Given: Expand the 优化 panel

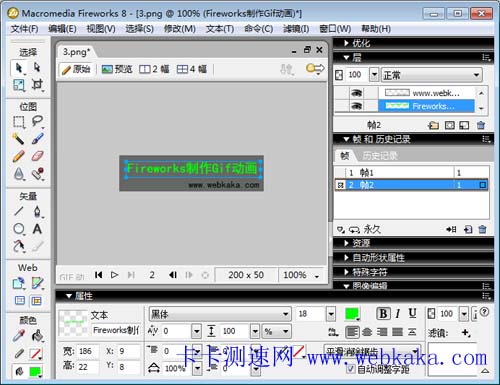Looking at the screenshot, I should (346, 43).
